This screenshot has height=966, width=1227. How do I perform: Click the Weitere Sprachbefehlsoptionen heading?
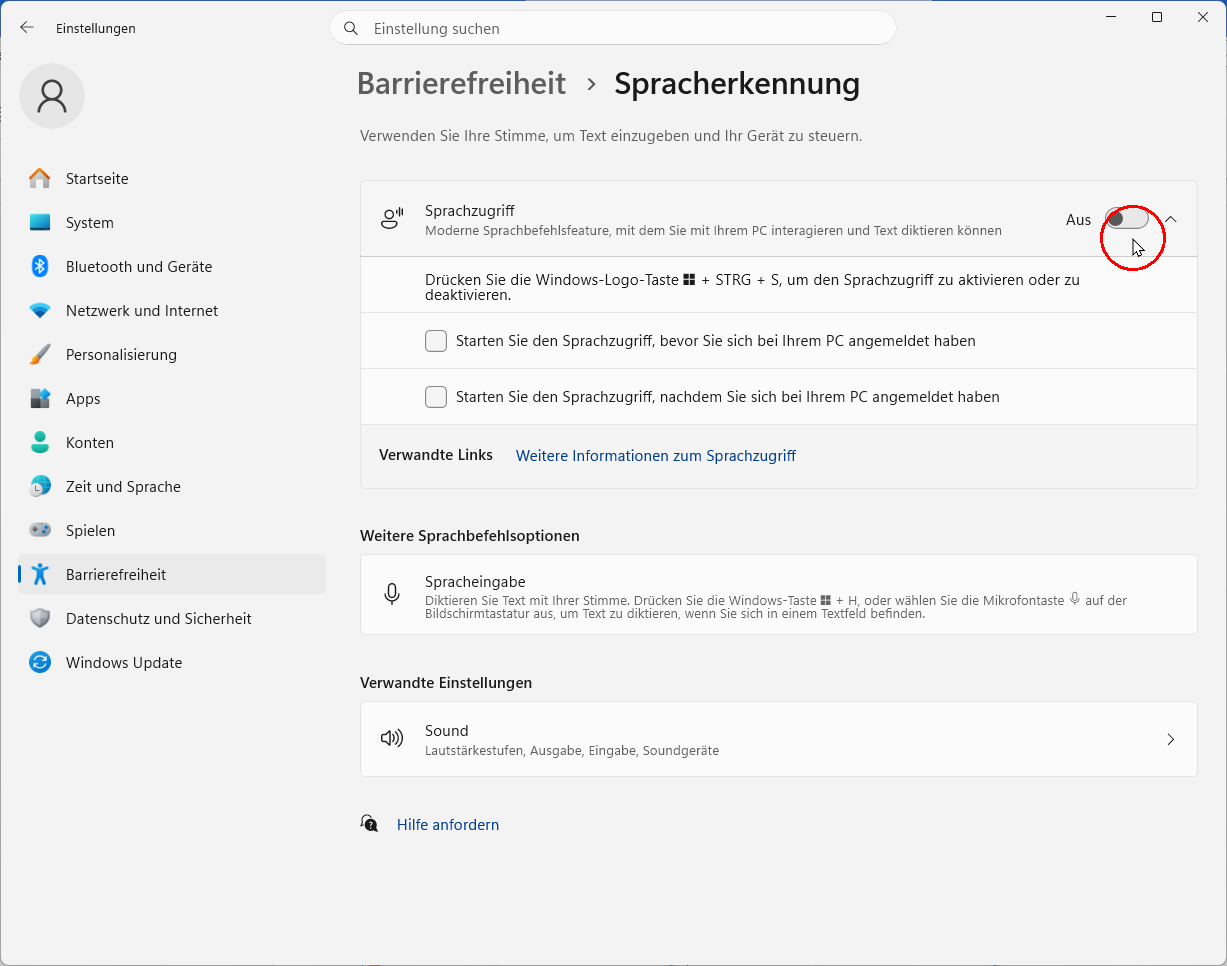click(470, 536)
